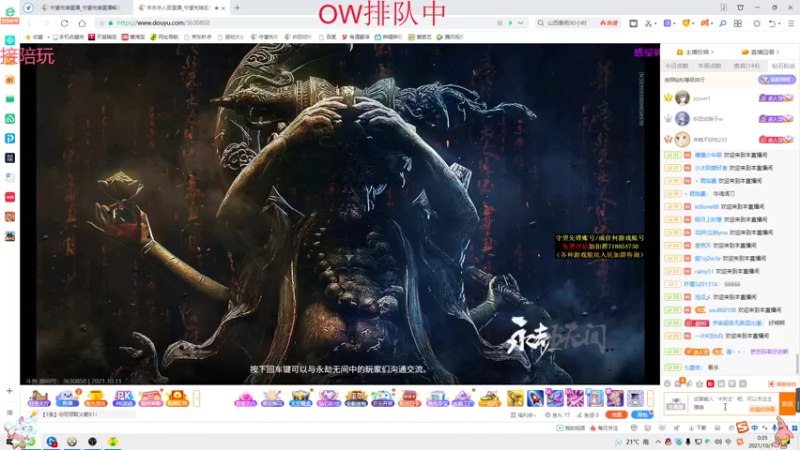This screenshot has height=450, width=800.
Task: Go to the browser home page icon
Action: [x=82, y=23]
